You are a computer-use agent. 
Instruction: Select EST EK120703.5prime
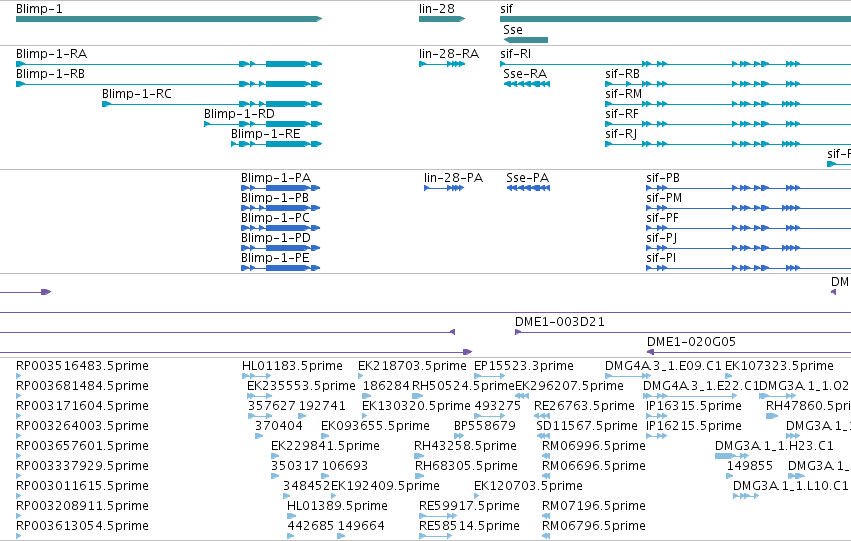[528, 486]
